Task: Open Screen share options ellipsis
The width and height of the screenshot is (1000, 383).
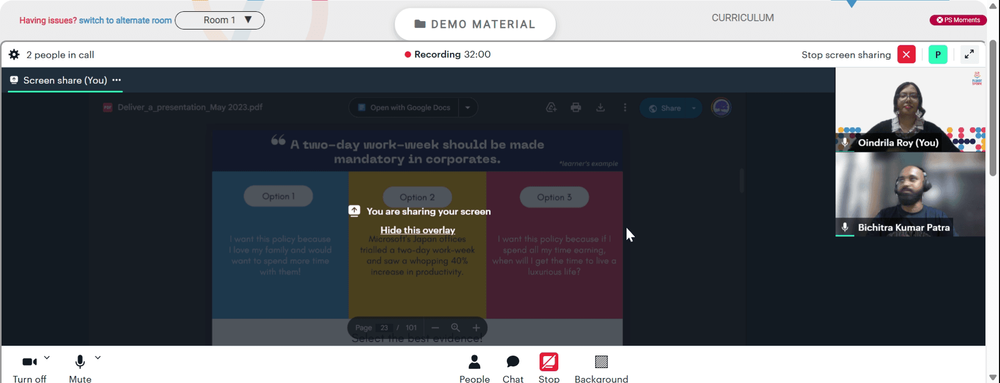Action: click(117, 80)
